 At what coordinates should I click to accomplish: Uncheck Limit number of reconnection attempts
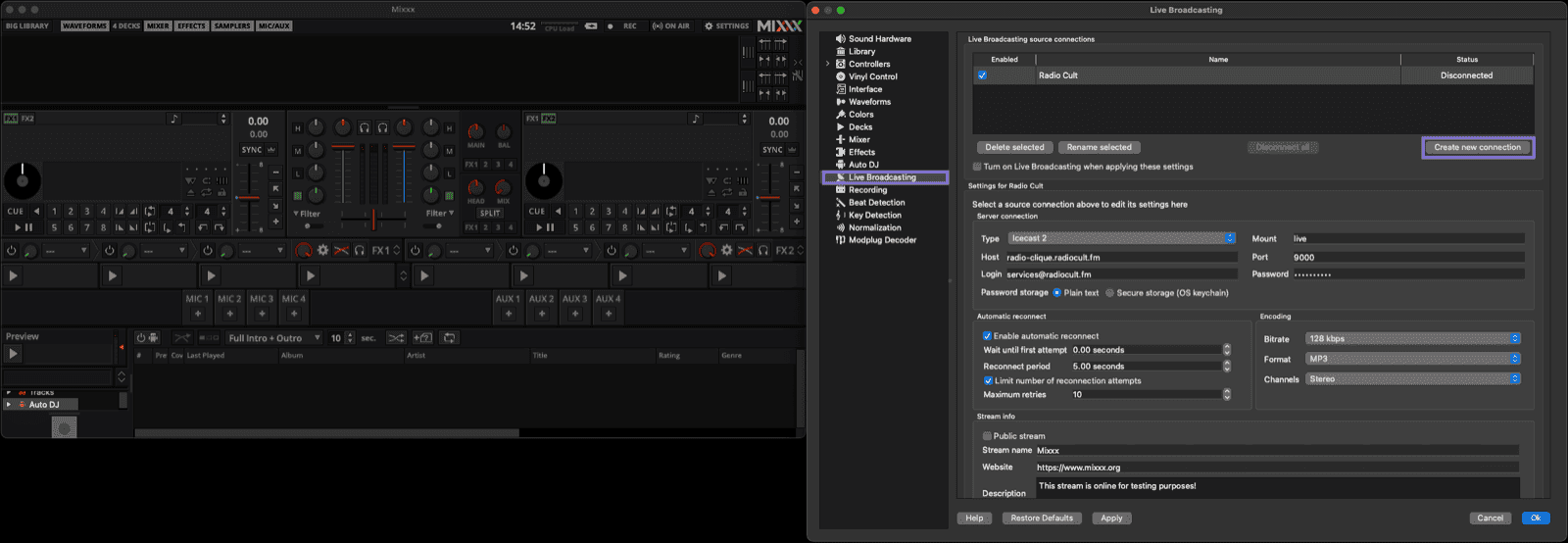988,380
